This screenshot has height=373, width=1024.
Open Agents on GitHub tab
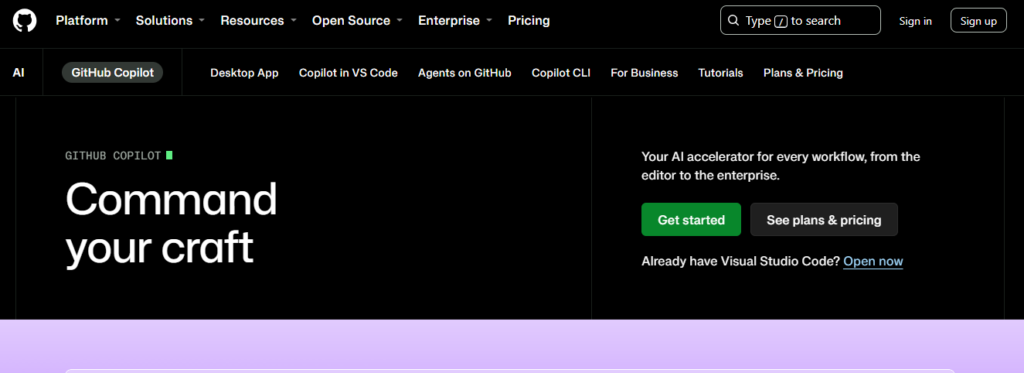[464, 73]
